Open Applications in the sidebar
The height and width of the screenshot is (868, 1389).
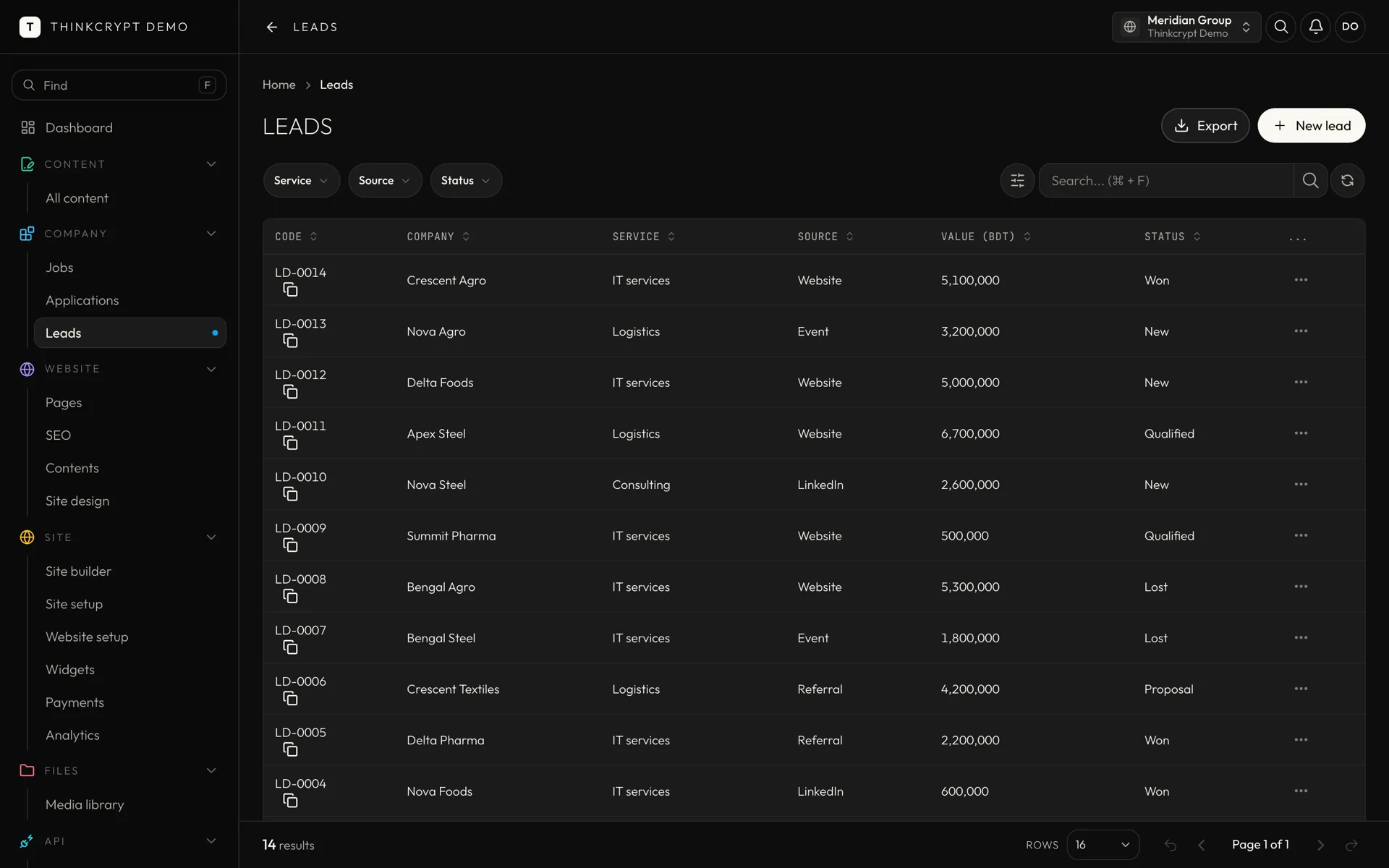(x=82, y=300)
